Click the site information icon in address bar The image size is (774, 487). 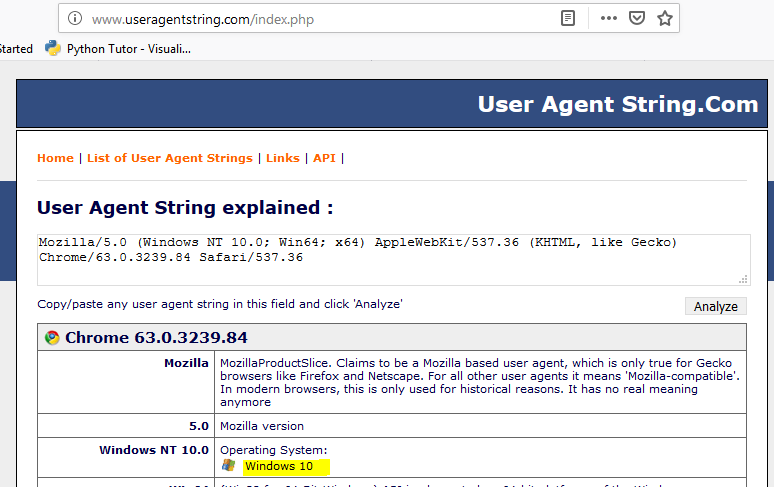[75, 19]
